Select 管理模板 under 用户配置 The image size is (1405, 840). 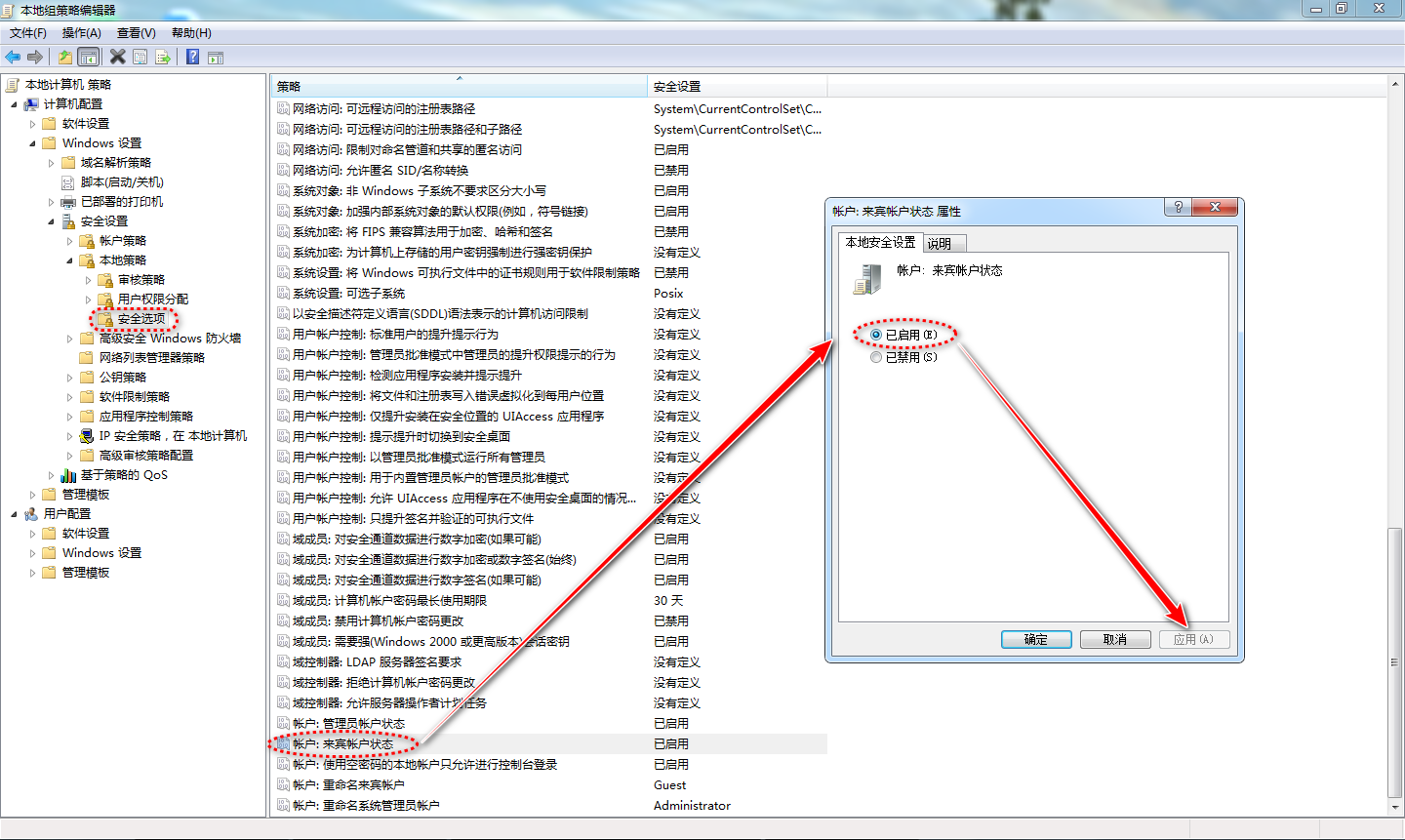pos(86,573)
